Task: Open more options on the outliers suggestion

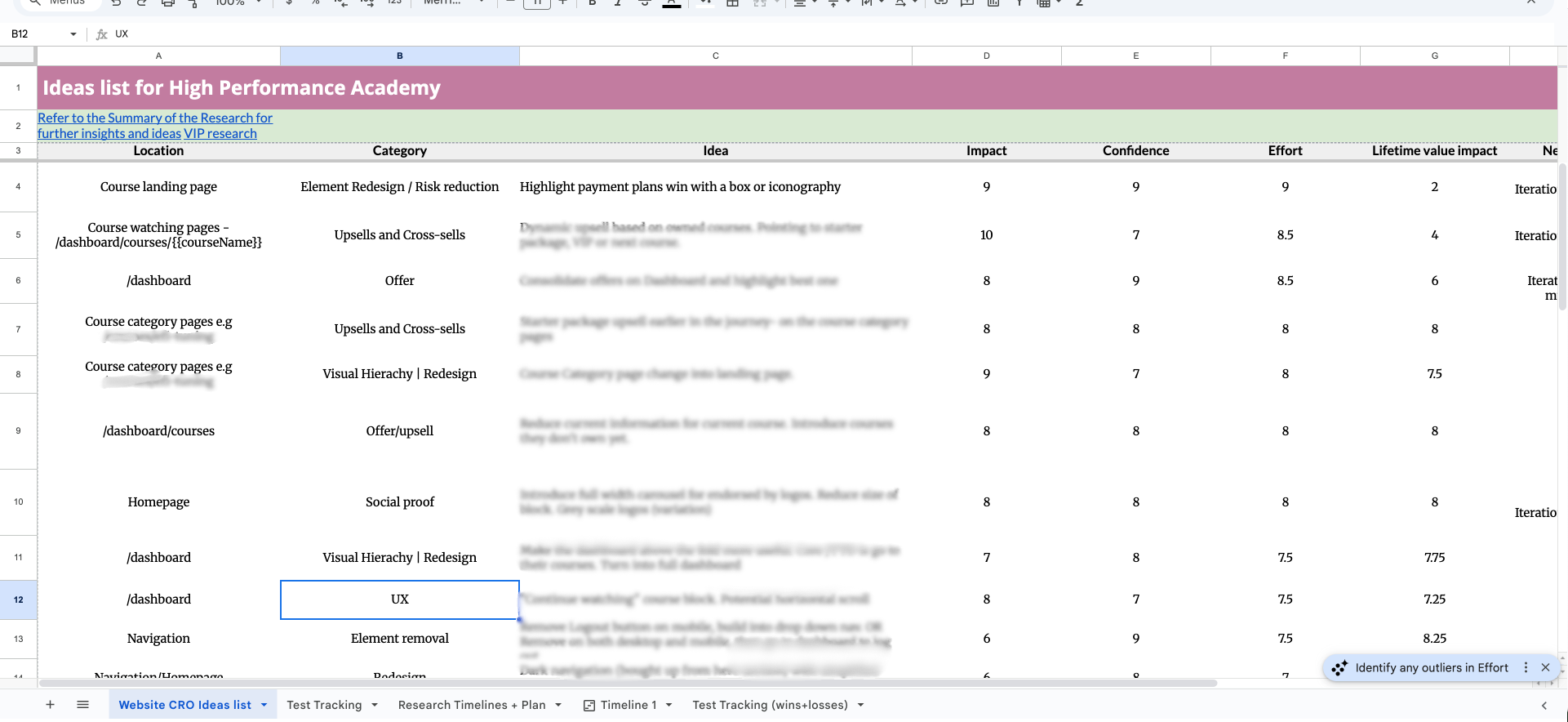Action: (1526, 668)
